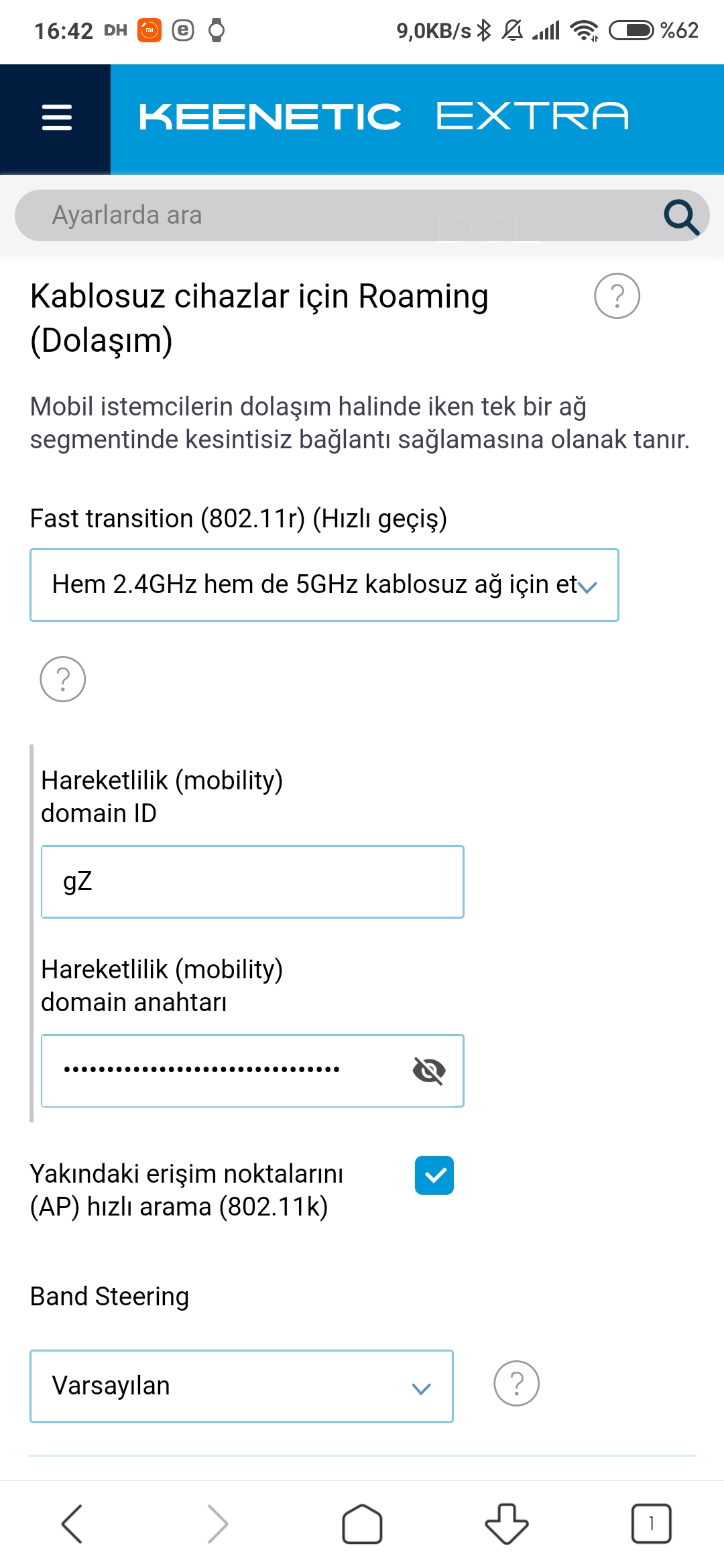This screenshot has width=724, height=1568.
Task: Go back with browser back arrow
Action: click(72, 1524)
